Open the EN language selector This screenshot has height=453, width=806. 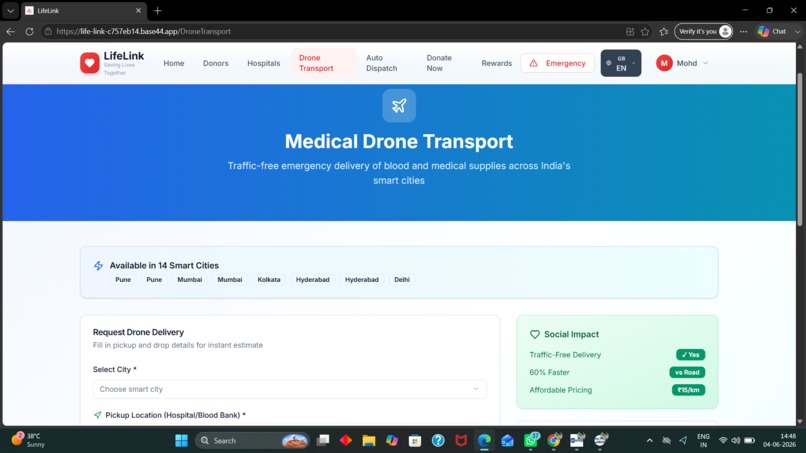coord(621,63)
